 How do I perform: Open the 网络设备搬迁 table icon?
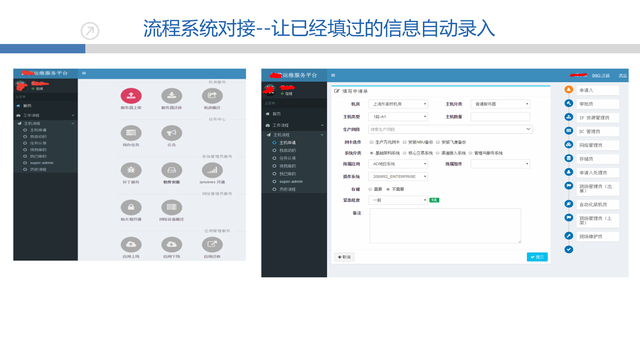tap(171, 207)
